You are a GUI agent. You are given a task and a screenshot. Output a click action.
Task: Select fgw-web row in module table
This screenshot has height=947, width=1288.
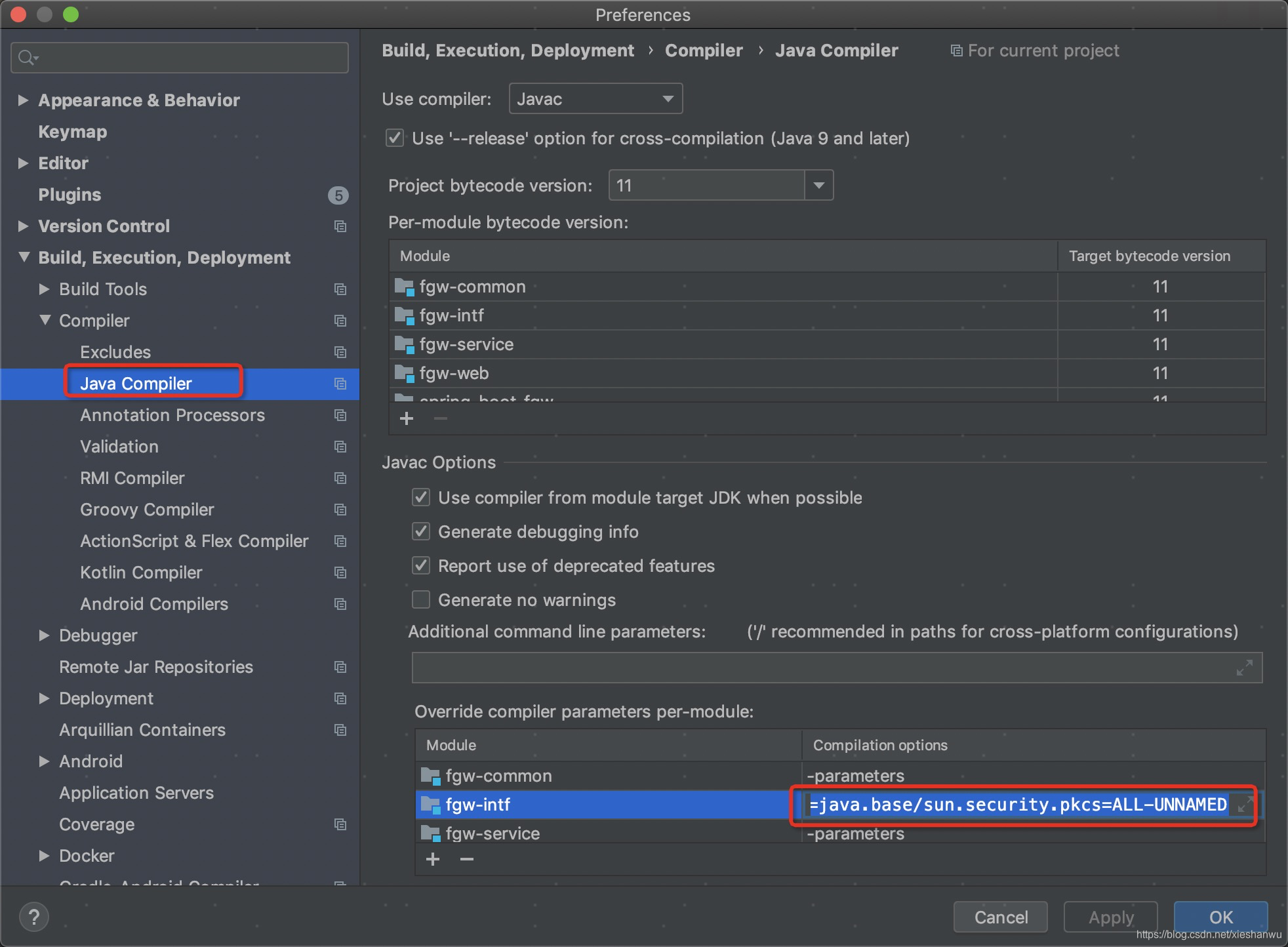(x=454, y=373)
